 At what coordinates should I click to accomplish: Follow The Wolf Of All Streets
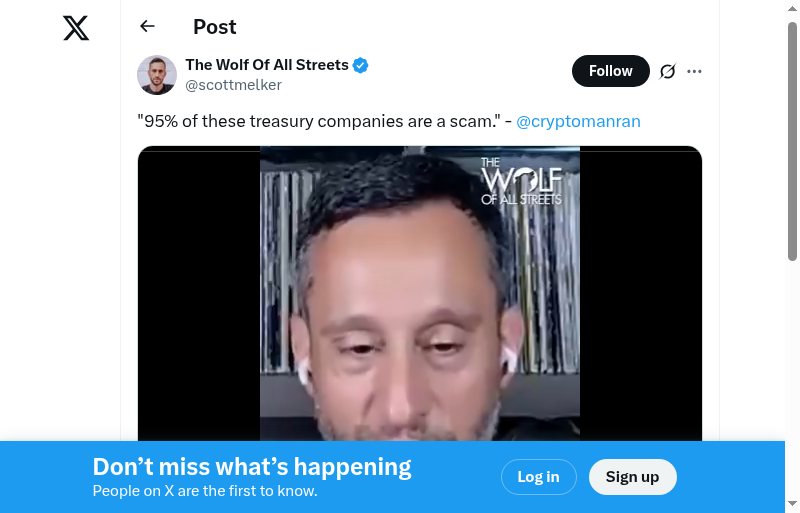point(611,71)
